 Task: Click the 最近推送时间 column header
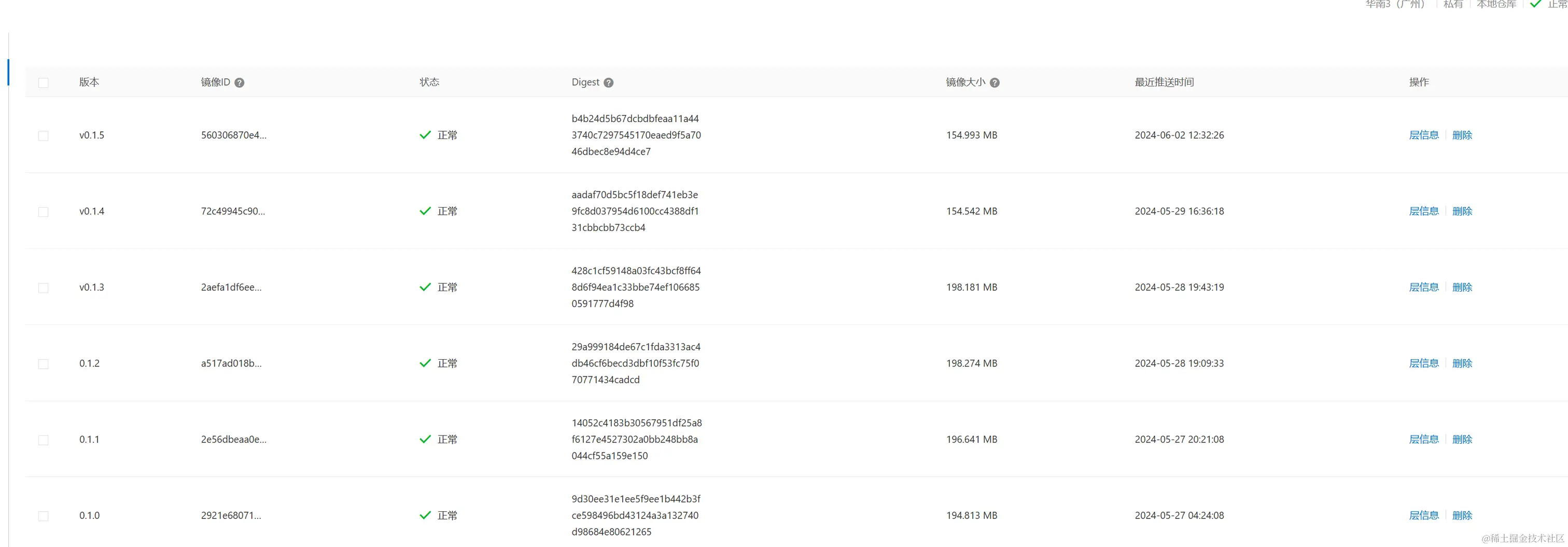coord(1163,82)
